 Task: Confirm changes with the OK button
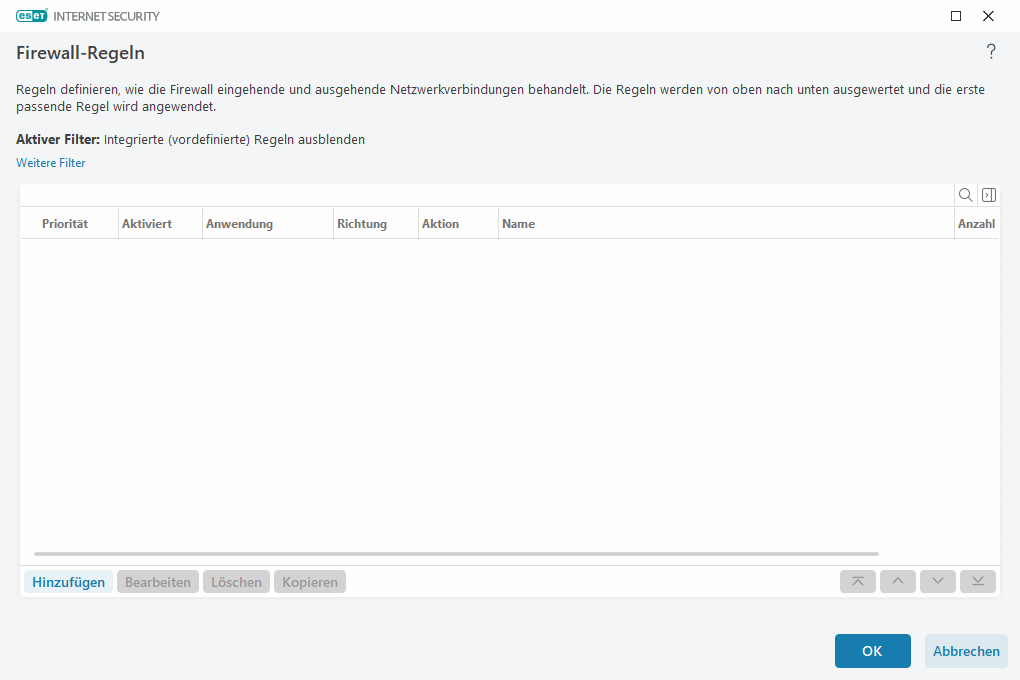[872, 650]
